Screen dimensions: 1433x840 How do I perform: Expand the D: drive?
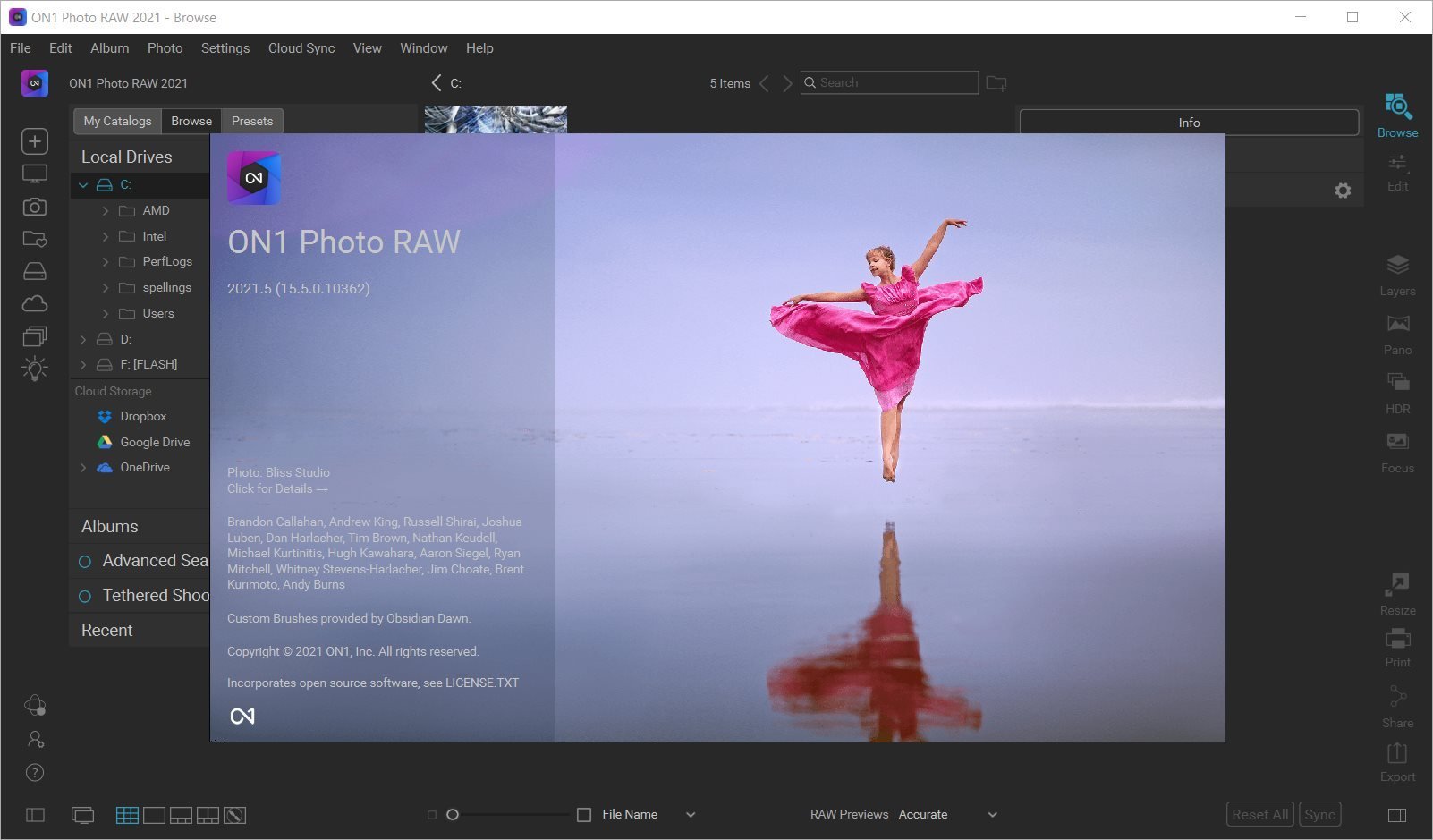(83, 340)
